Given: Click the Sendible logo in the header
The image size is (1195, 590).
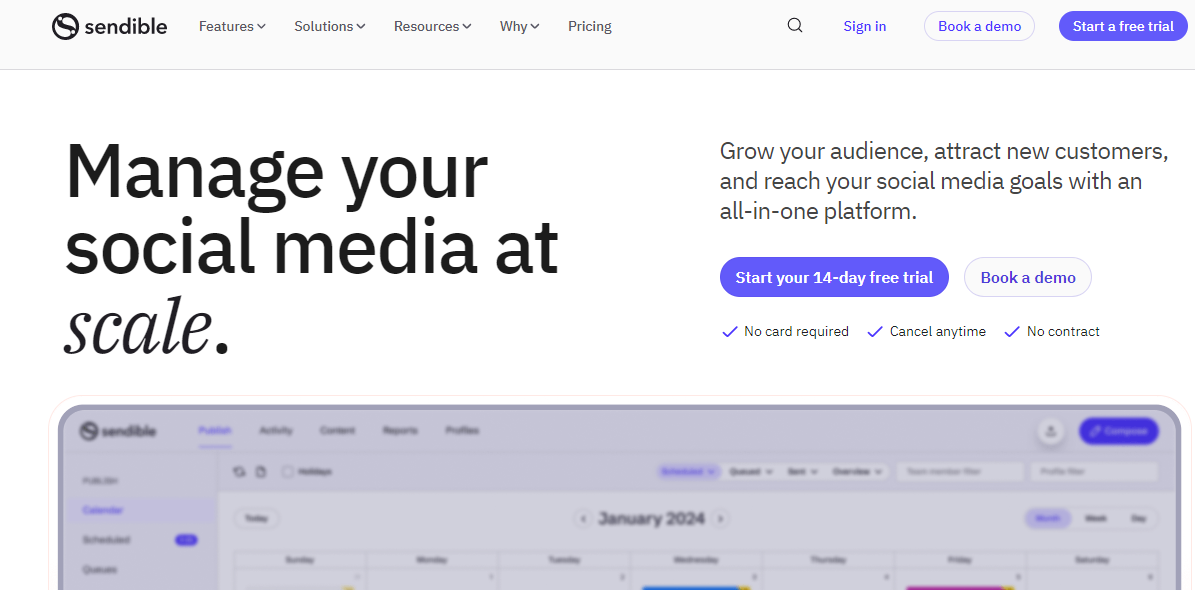Looking at the screenshot, I should pos(110,27).
